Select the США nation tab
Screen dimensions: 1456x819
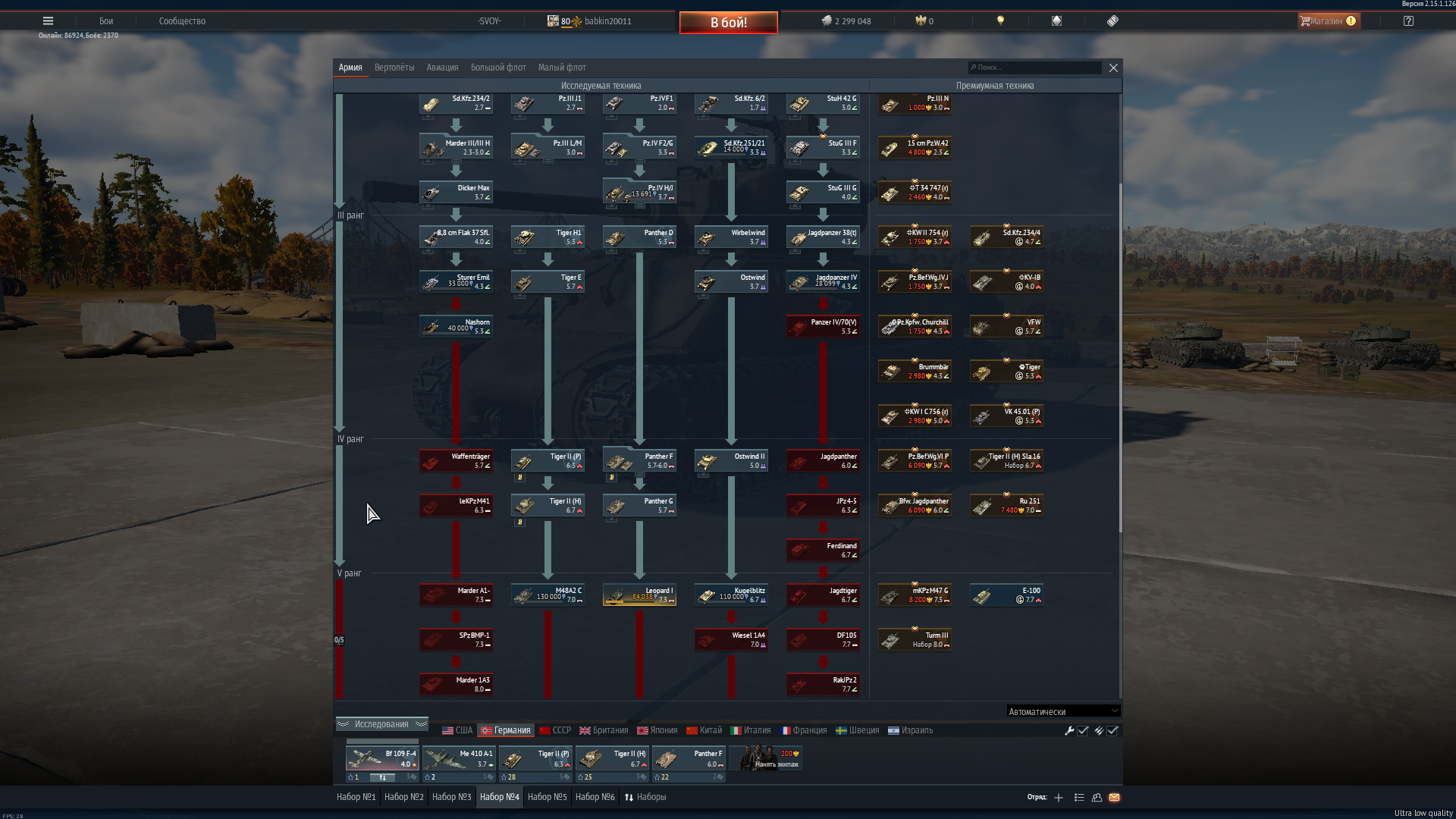(x=457, y=731)
